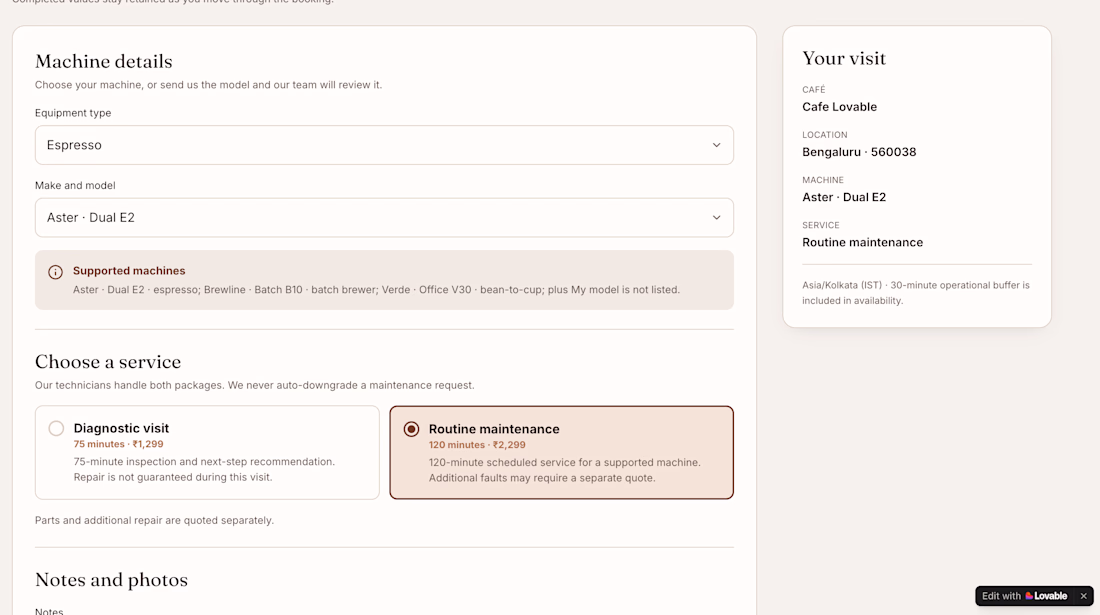1100x615 pixels.
Task: Click the Supported machines info icon
Action: click(x=55, y=272)
